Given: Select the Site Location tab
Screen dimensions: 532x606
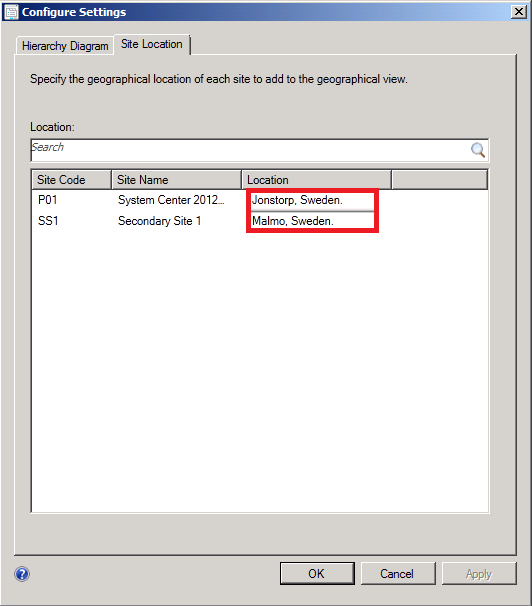Looking at the screenshot, I should coord(152,44).
